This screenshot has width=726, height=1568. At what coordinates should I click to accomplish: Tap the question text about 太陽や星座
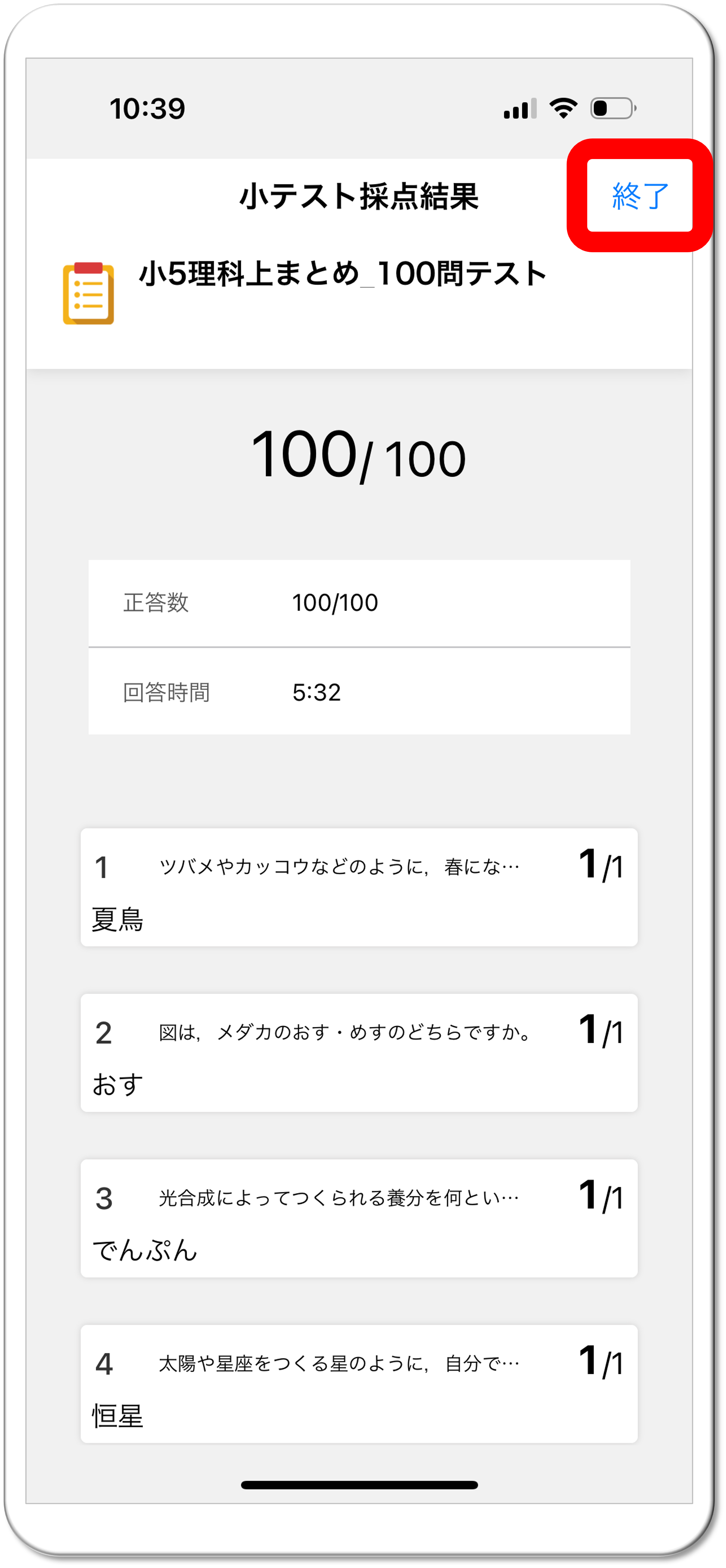pos(339,1363)
